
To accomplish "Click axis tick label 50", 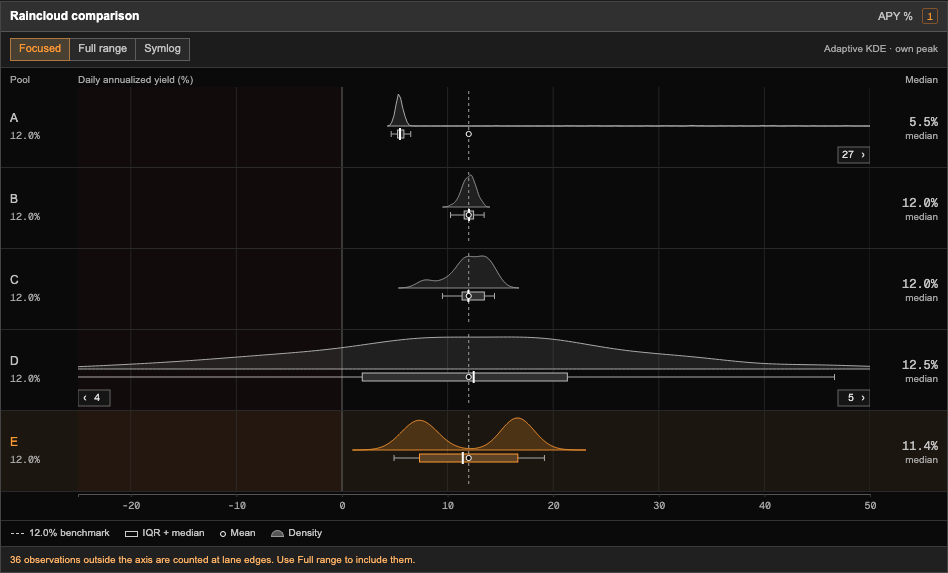I will click(x=870, y=506).
